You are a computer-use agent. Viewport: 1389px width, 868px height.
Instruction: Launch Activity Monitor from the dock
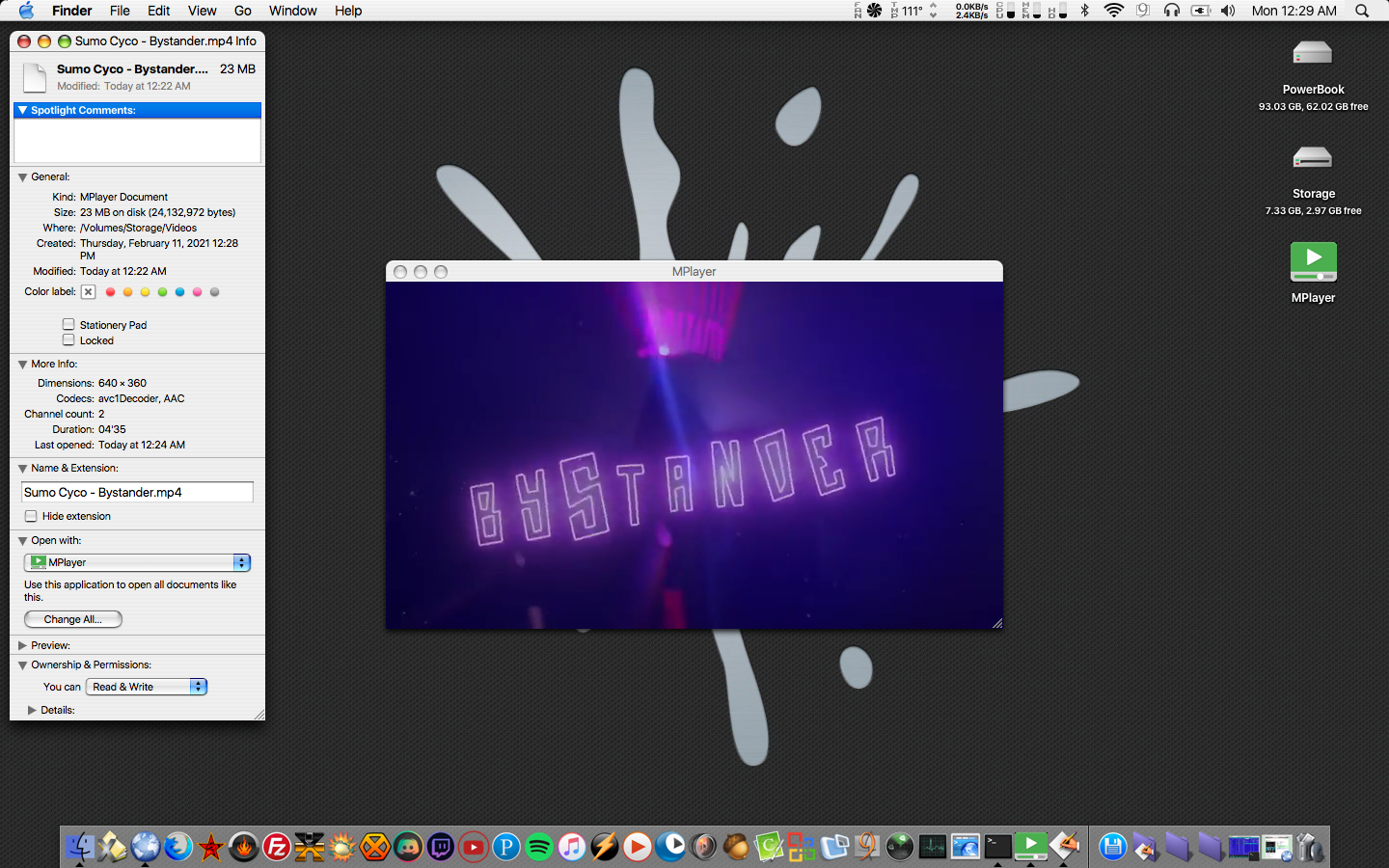(x=933, y=847)
